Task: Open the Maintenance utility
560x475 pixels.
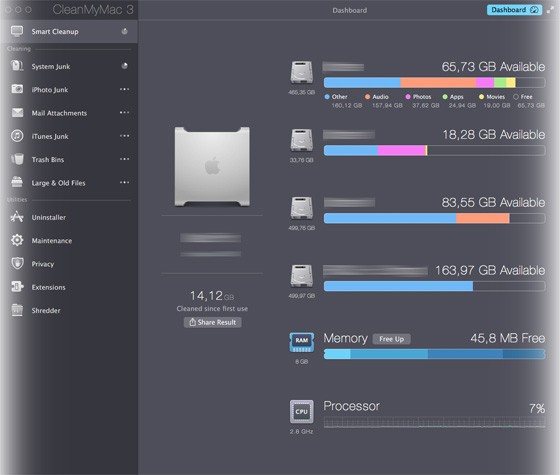Action: point(69,241)
